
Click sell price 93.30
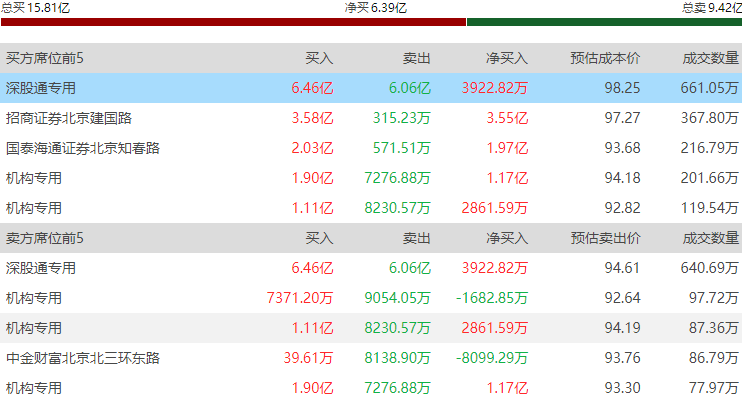[x=622, y=388]
